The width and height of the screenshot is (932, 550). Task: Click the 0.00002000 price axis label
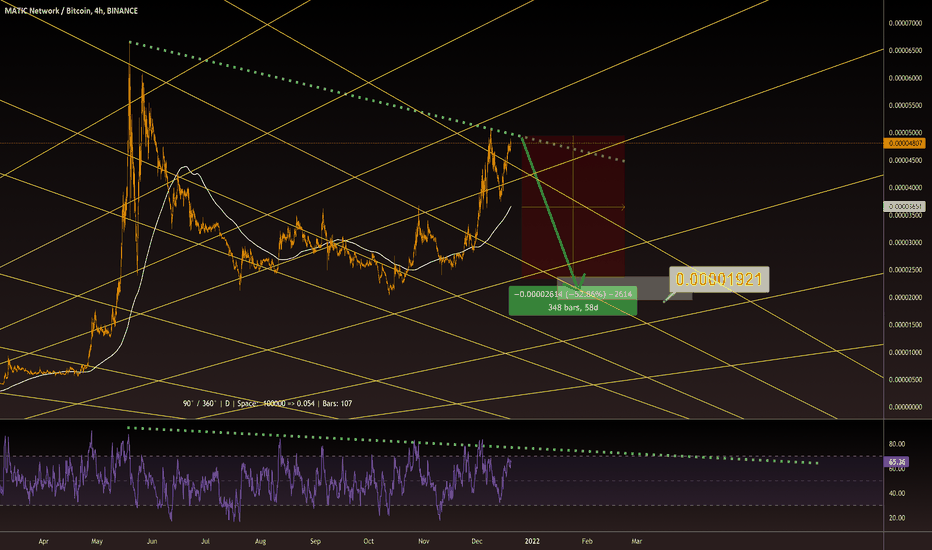point(905,297)
